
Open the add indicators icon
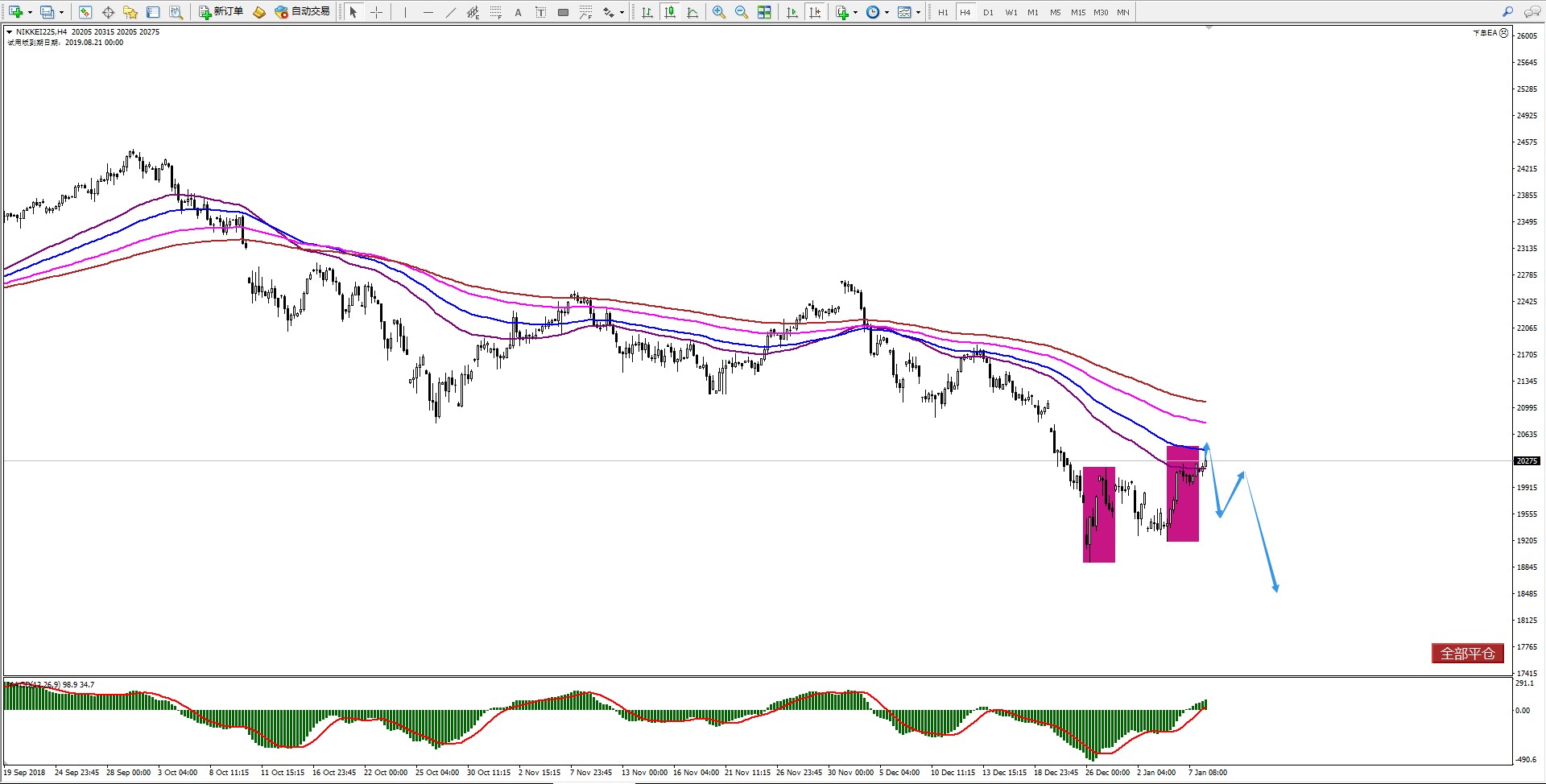click(x=841, y=12)
